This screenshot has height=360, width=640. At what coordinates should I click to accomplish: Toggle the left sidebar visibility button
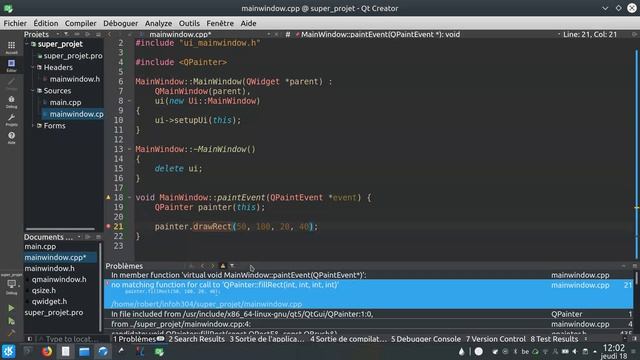tap(29, 339)
